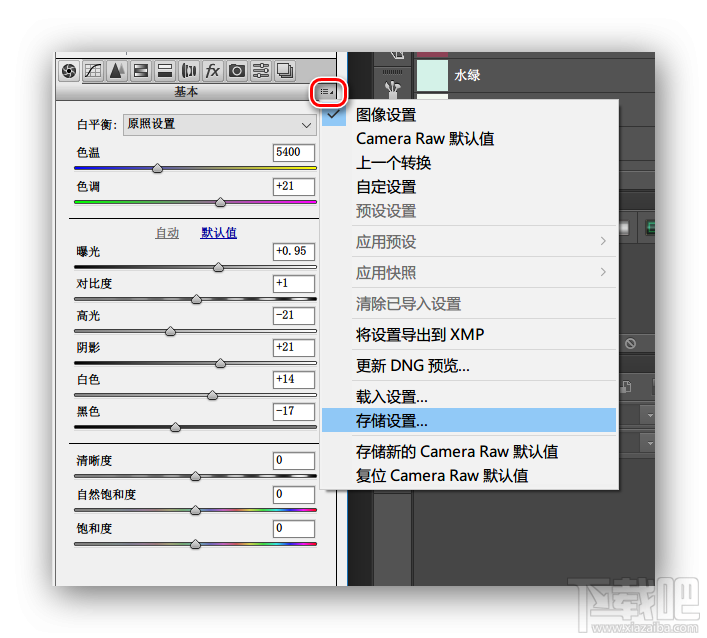The width and height of the screenshot is (707, 638).
Task: Expand the Apply Snapshot submenu arrow
Action: [603, 272]
